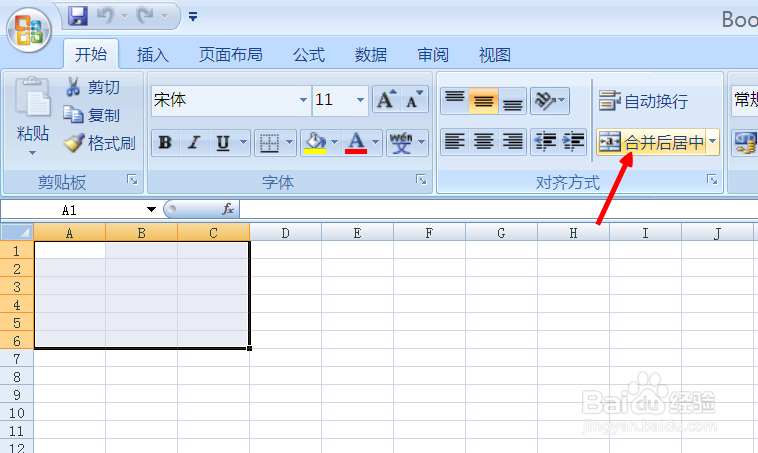Image resolution: width=758 pixels, height=453 pixels.
Task: Click into the 宋体 font name box
Action: click(x=225, y=100)
